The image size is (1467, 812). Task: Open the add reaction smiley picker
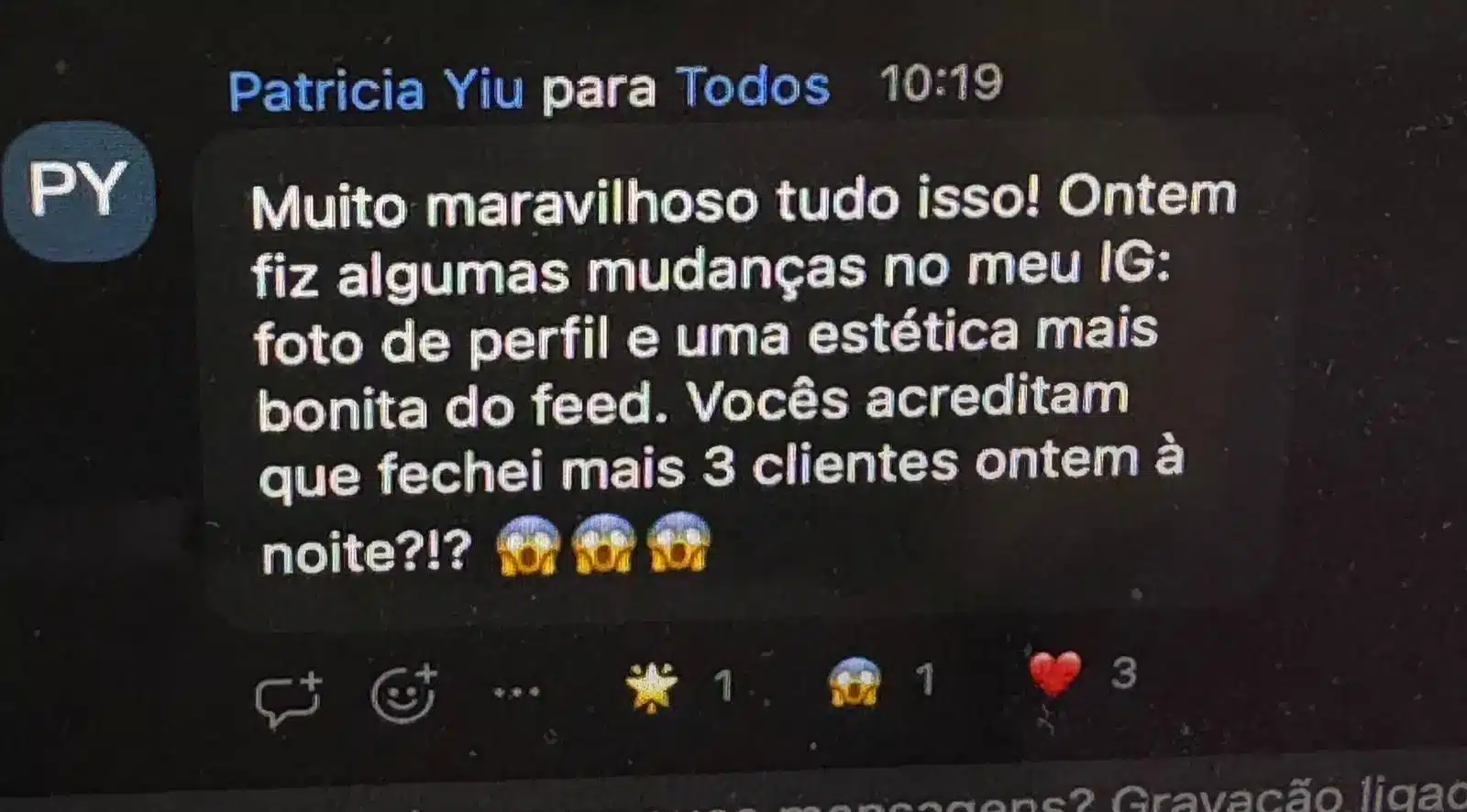(403, 694)
